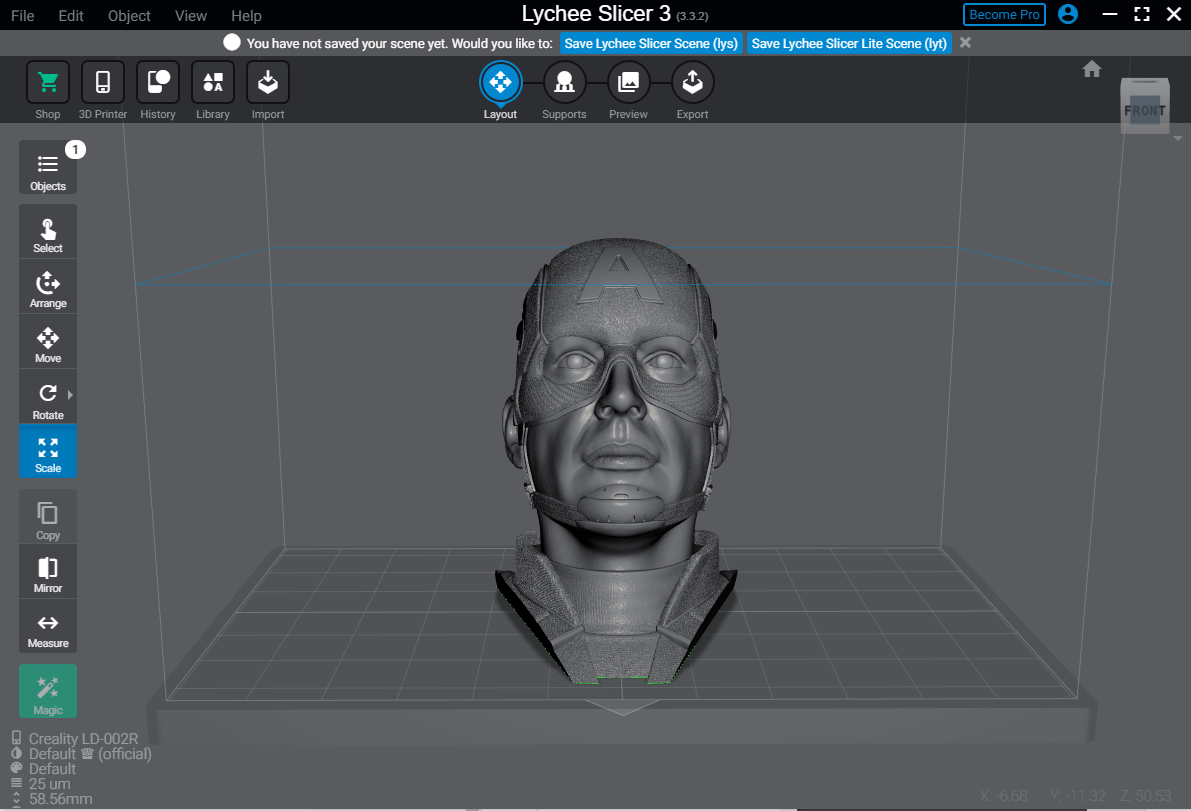Image resolution: width=1191 pixels, height=811 pixels.
Task: Launch the Magic tool
Action: click(x=48, y=691)
